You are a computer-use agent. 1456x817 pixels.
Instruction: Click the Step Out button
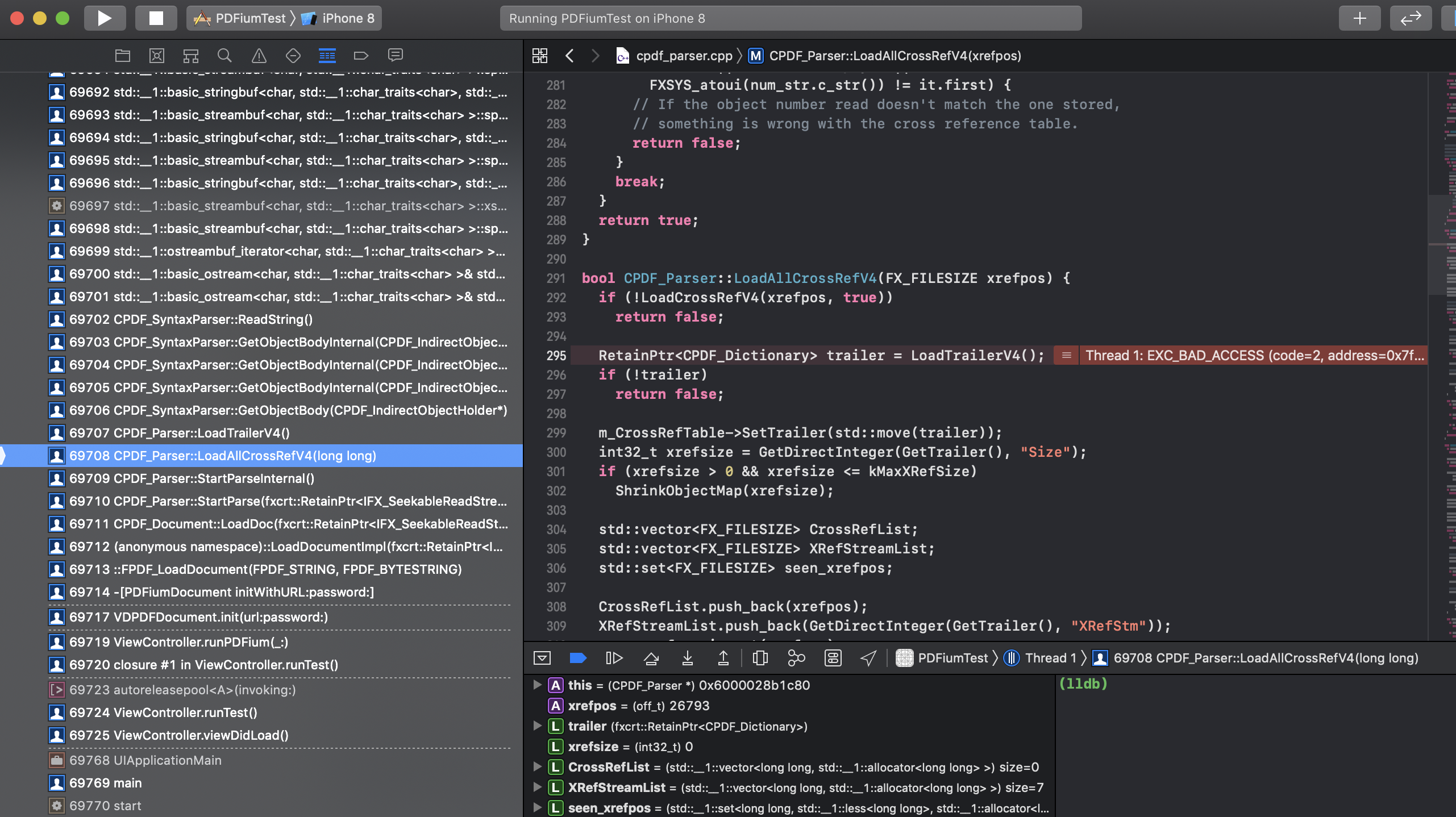723,658
